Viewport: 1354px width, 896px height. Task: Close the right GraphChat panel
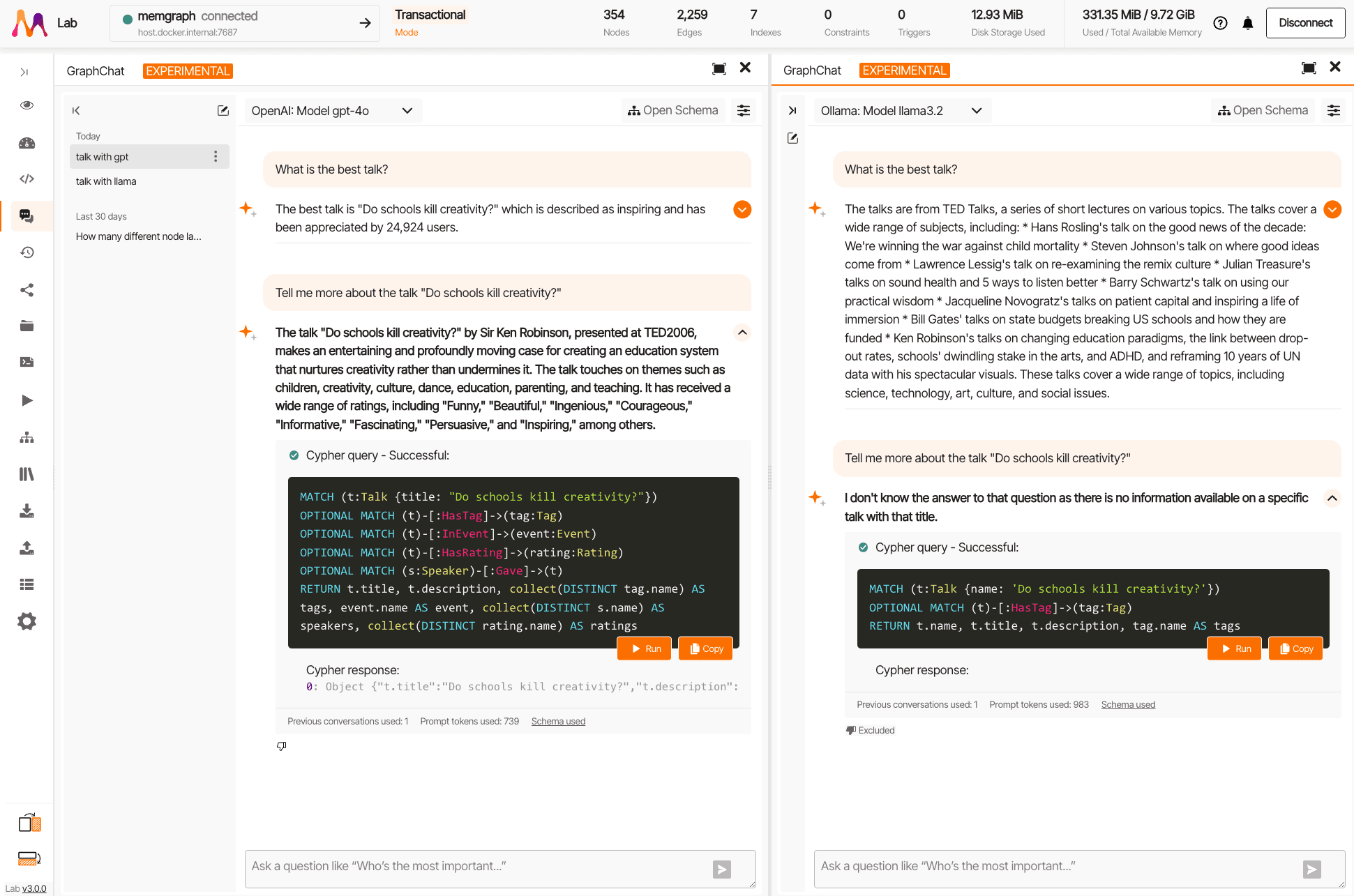[1335, 67]
